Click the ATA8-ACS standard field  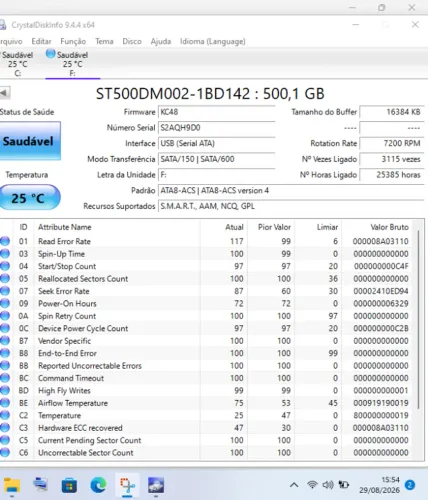pyautogui.click(x=291, y=190)
